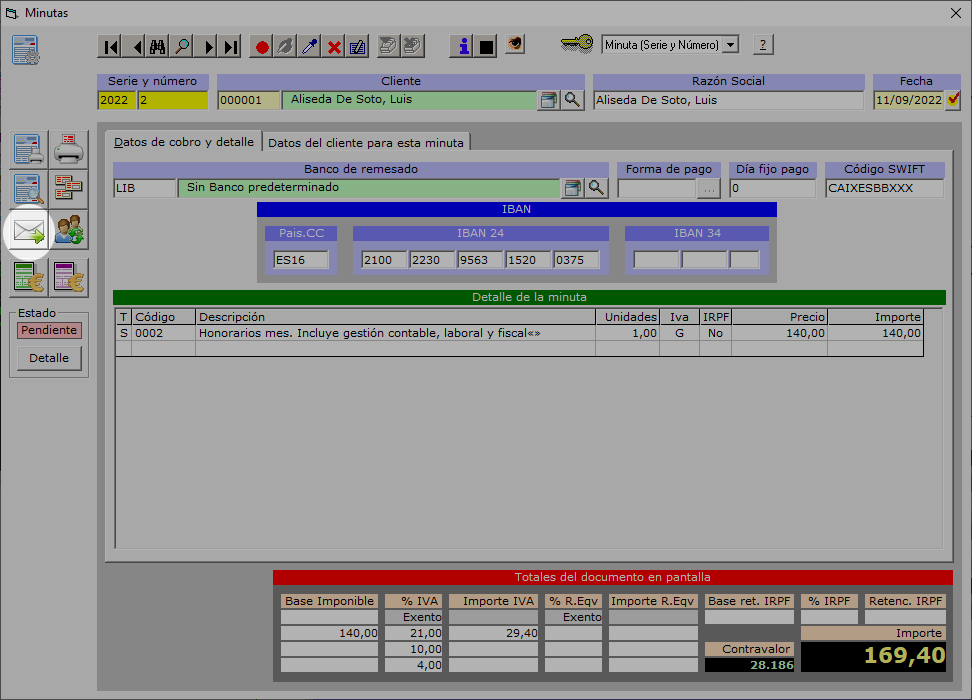Open the document print preview with magnifier icon
This screenshot has width=972, height=700.
[29, 189]
